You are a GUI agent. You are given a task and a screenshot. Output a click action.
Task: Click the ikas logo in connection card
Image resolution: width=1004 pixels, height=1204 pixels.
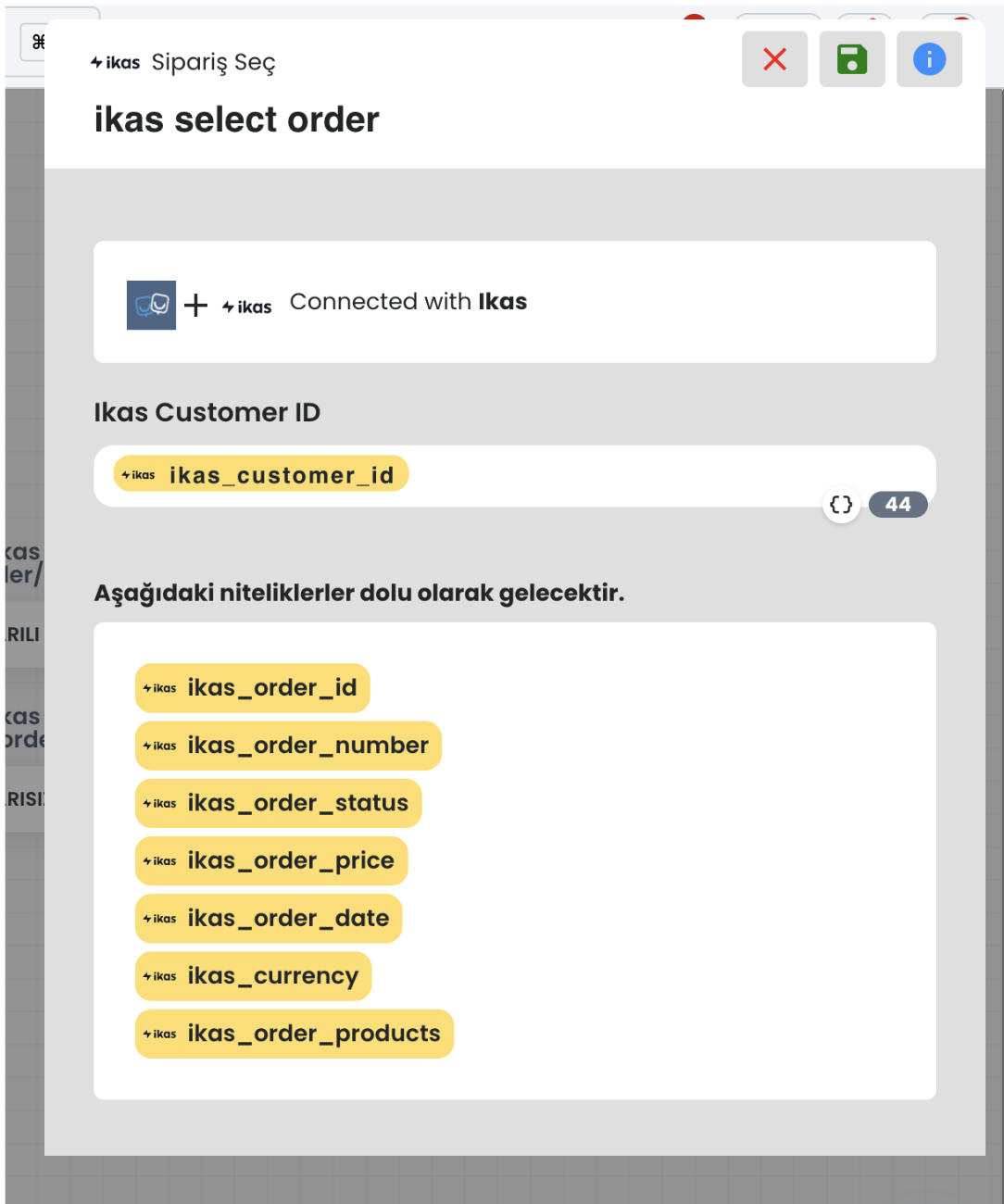coord(246,307)
